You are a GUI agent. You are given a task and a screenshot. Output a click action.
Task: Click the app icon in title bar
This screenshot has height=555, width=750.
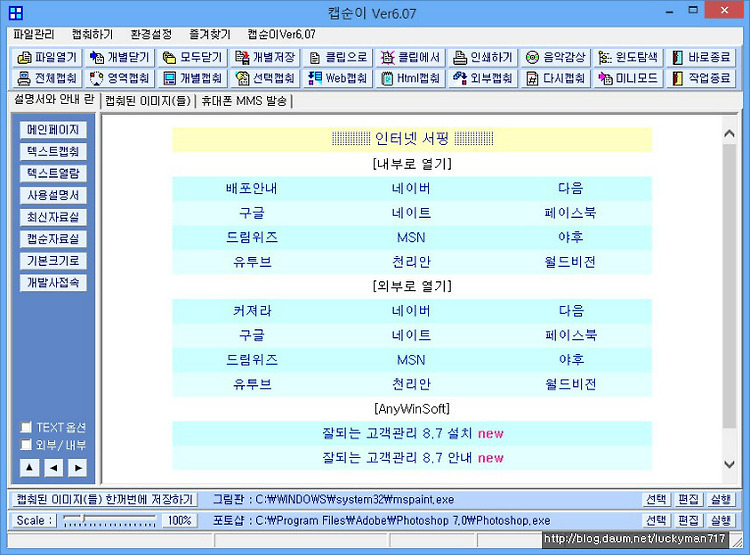click(x=16, y=13)
